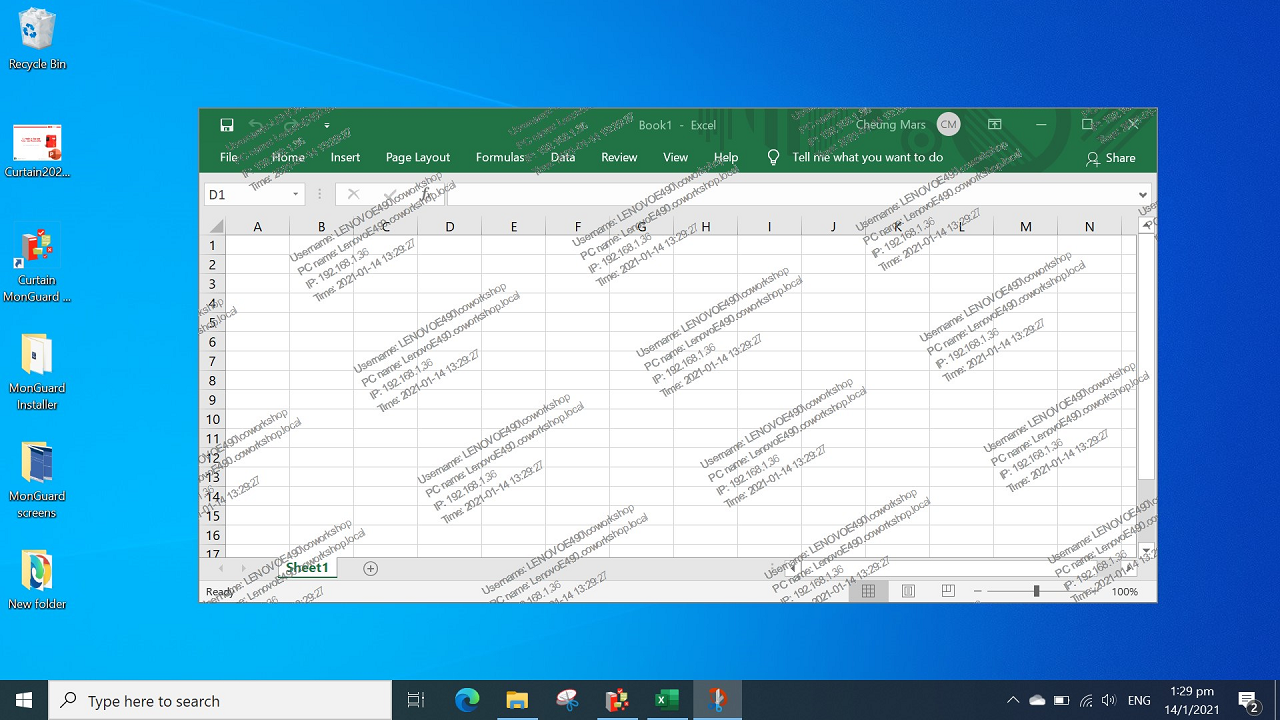Click the select all cells corner triangle
Viewport: 1280px width, 720px height.
click(216, 226)
